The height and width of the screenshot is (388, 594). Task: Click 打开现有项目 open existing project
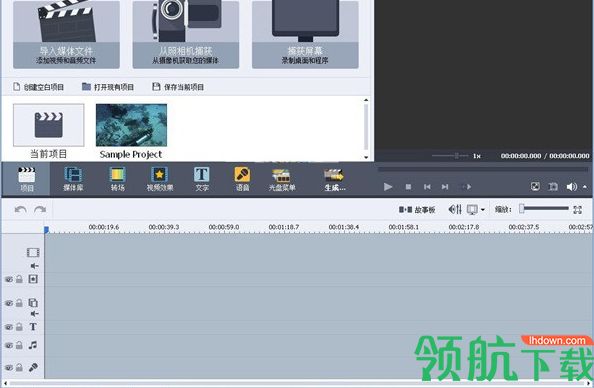tap(108, 87)
